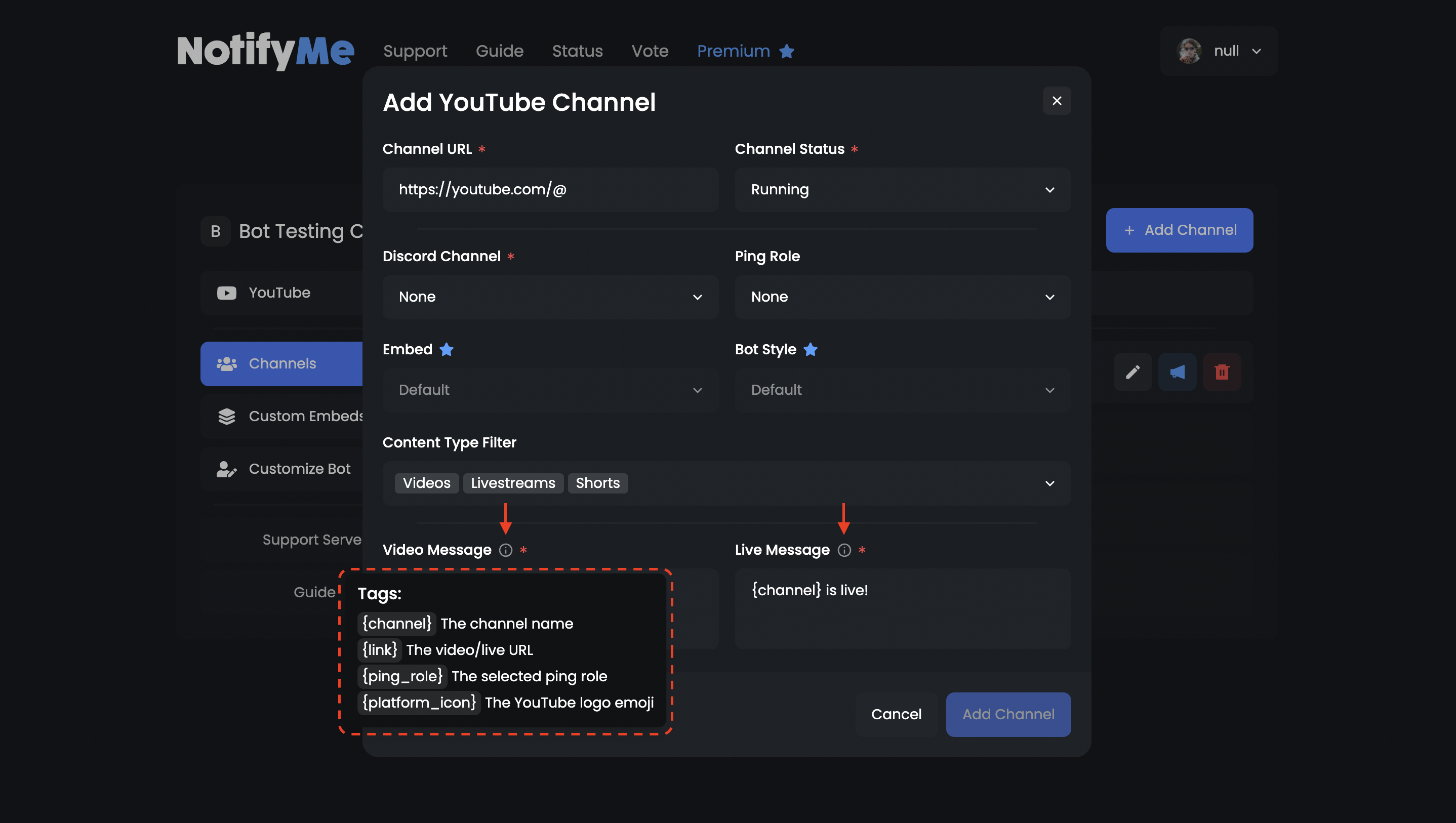1456x823 pixels.
Task: Open the Channel Status dropdown
Action: 902,189
